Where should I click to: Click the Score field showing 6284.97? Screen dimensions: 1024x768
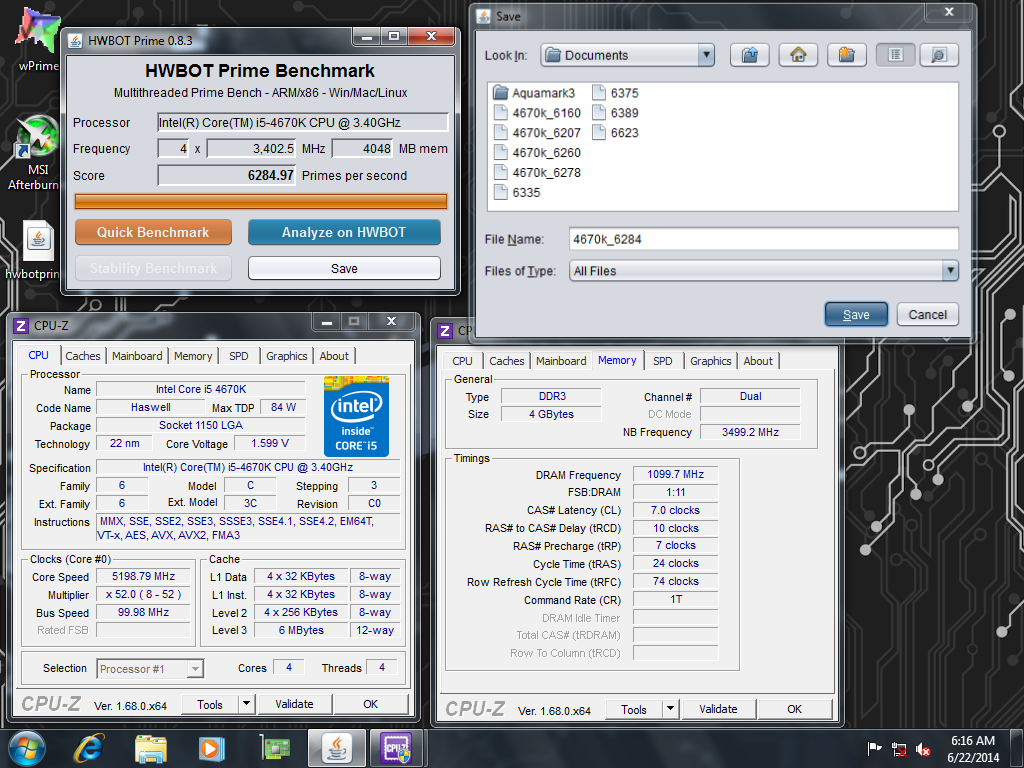coord(227,175)
